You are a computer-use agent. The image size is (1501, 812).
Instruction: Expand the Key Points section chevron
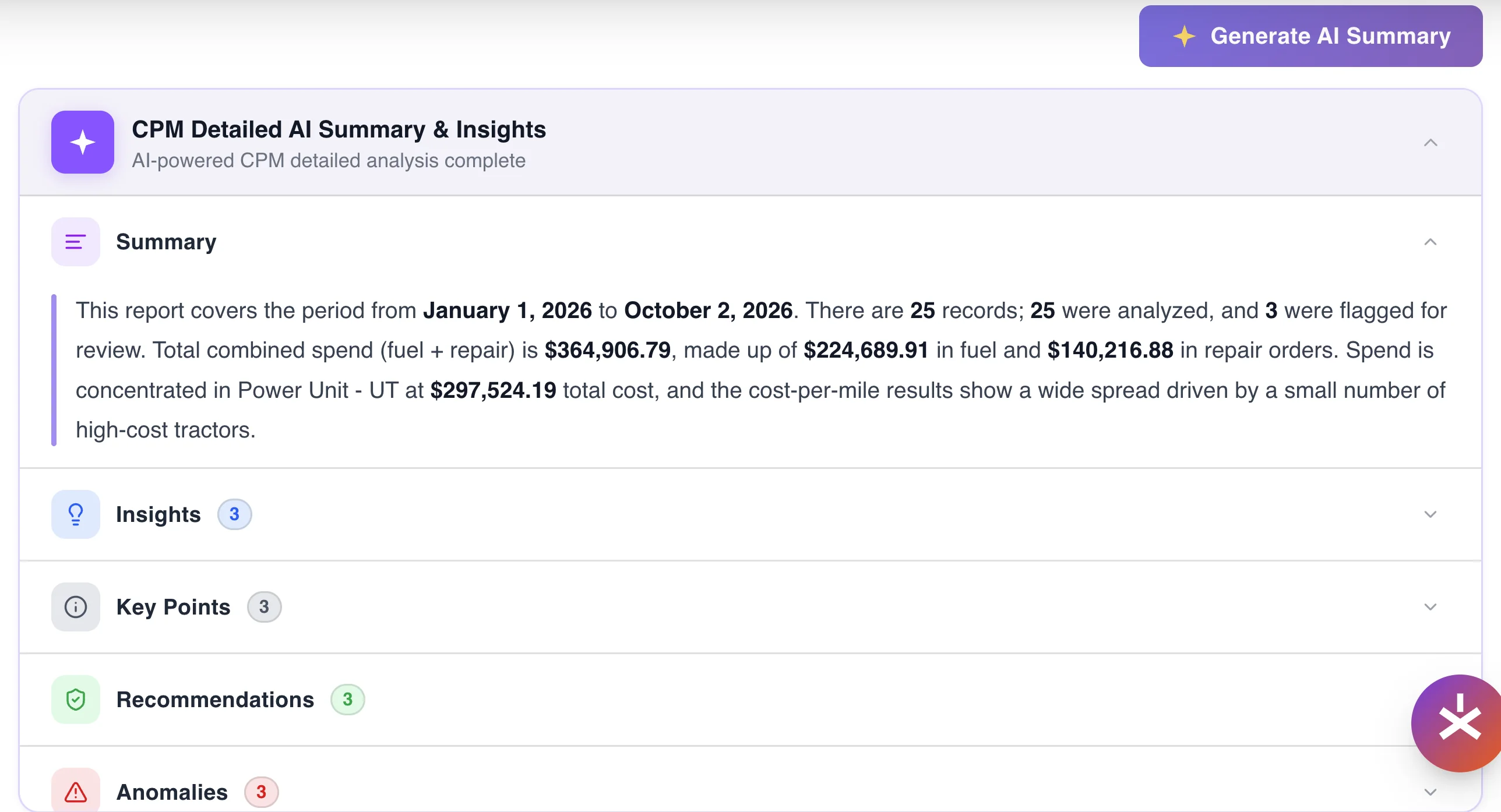pyautogui.click(x=1430, y=607)
